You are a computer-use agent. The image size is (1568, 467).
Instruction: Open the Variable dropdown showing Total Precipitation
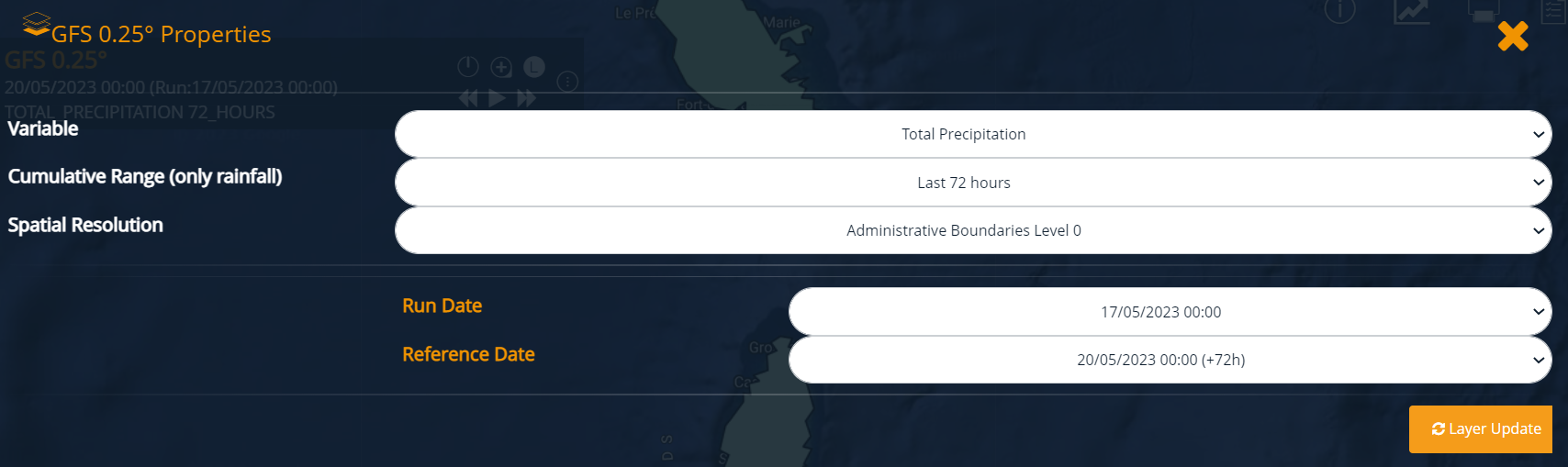[973, 134]
